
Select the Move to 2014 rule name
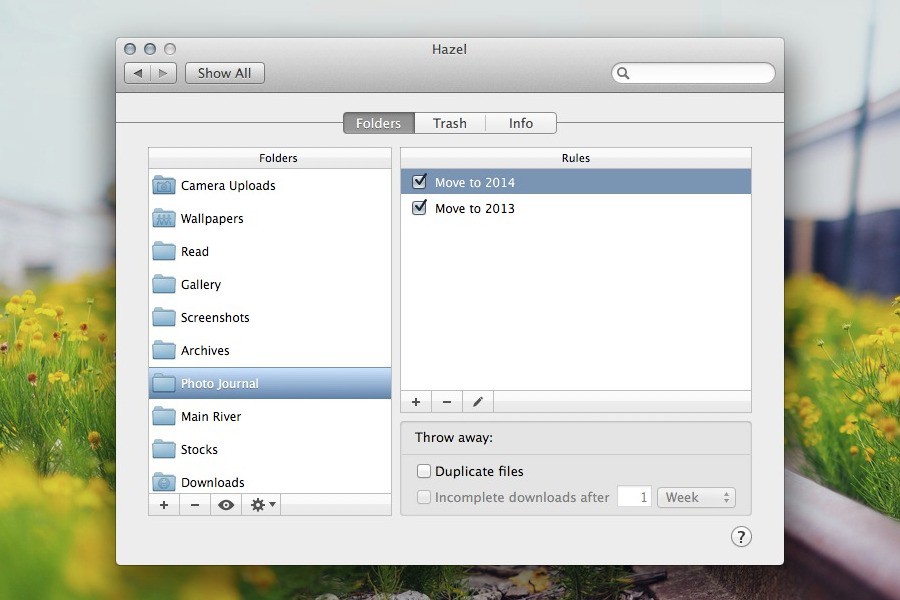(x=475, y=183)
